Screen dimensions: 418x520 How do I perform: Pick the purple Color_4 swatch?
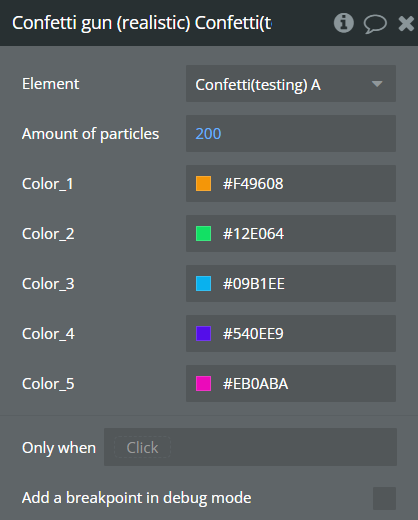point(203,334)
